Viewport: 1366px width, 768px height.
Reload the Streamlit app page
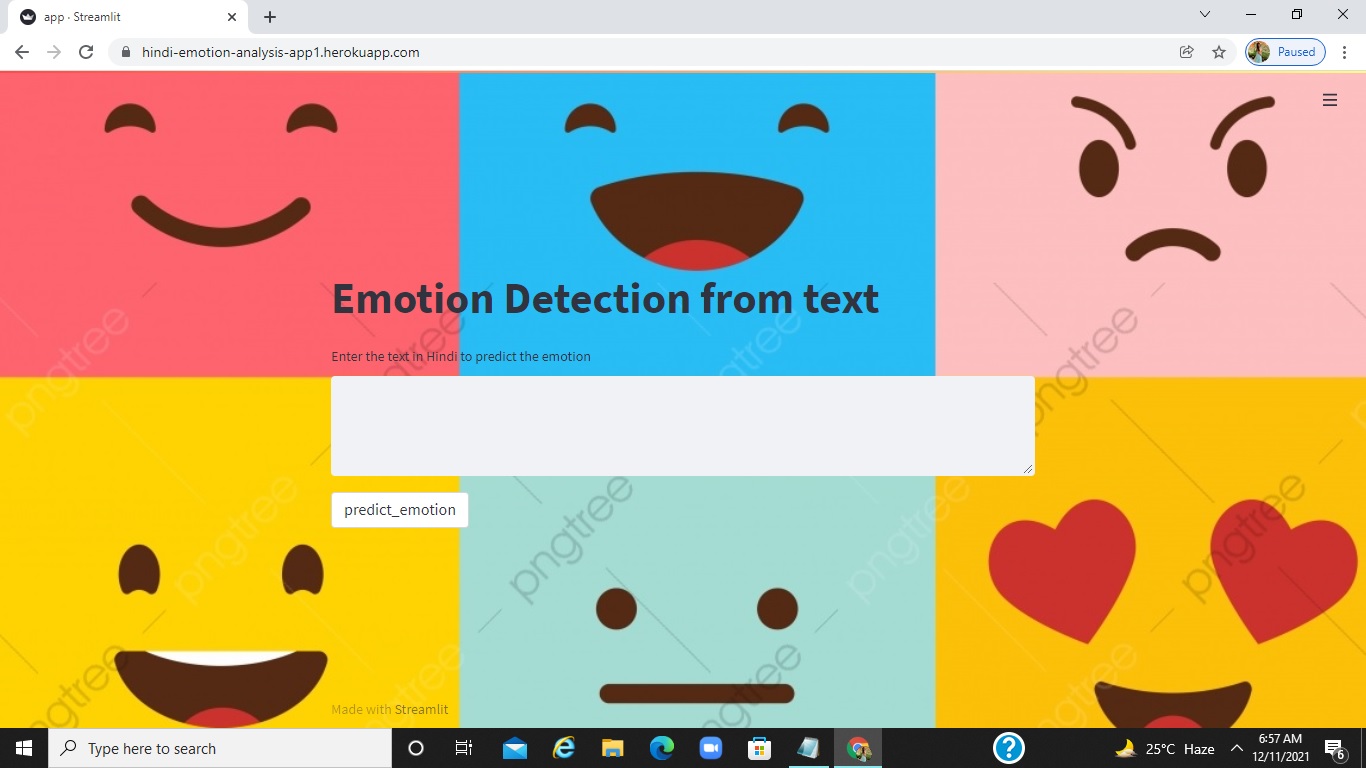(86, 51)
